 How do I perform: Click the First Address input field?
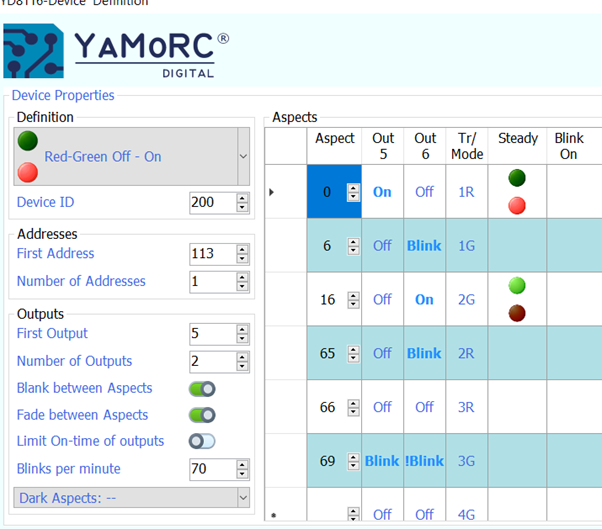[x=213, y=254]
